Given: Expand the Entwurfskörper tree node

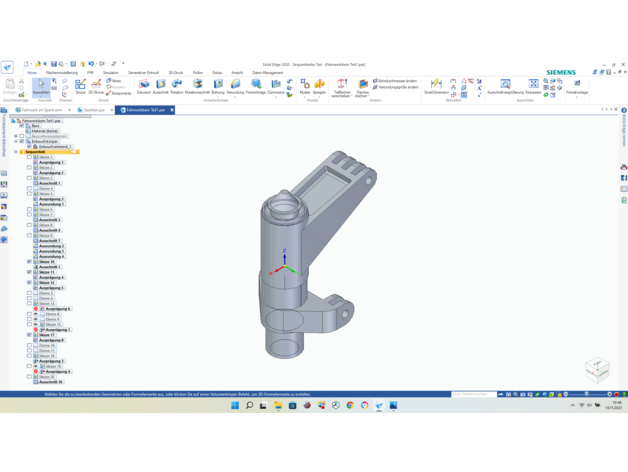Looking at the screenshot, I should click(x=16, y=141).
